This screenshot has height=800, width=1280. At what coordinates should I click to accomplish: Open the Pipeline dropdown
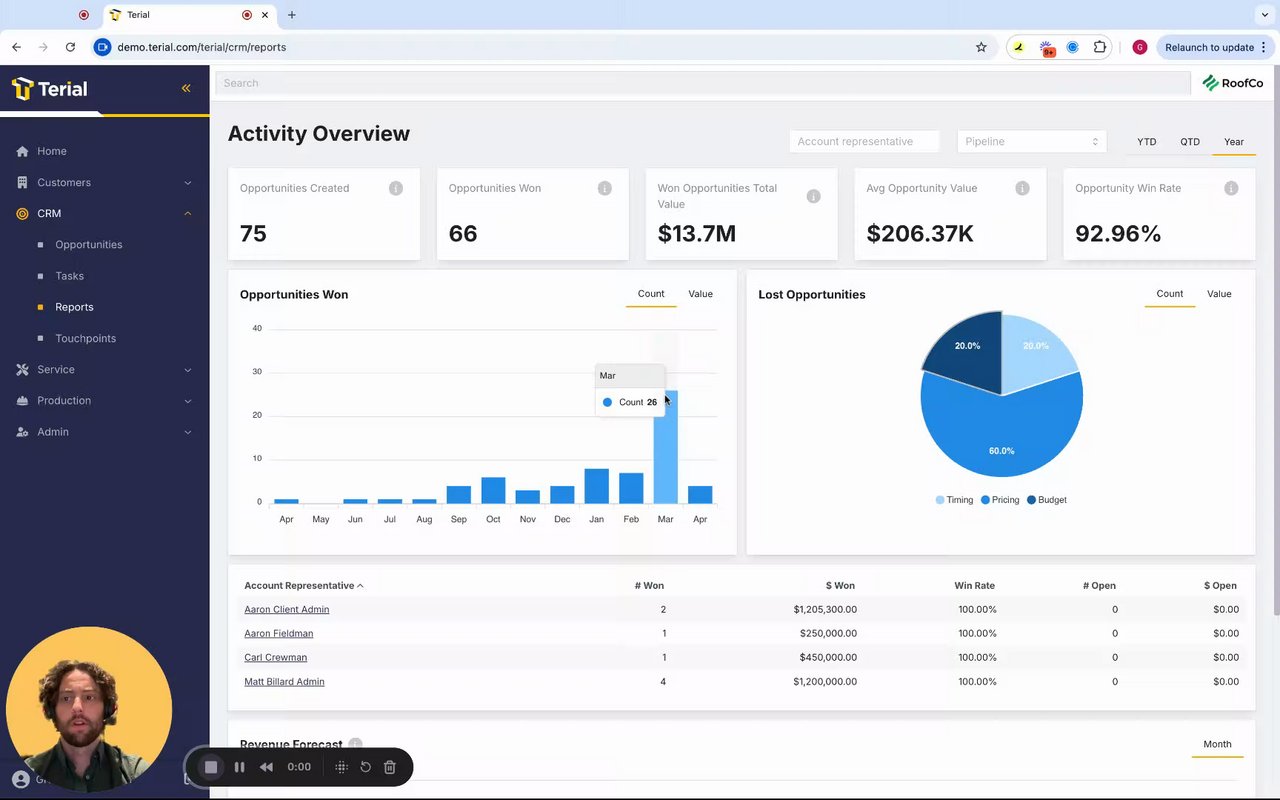(1031, 141)
